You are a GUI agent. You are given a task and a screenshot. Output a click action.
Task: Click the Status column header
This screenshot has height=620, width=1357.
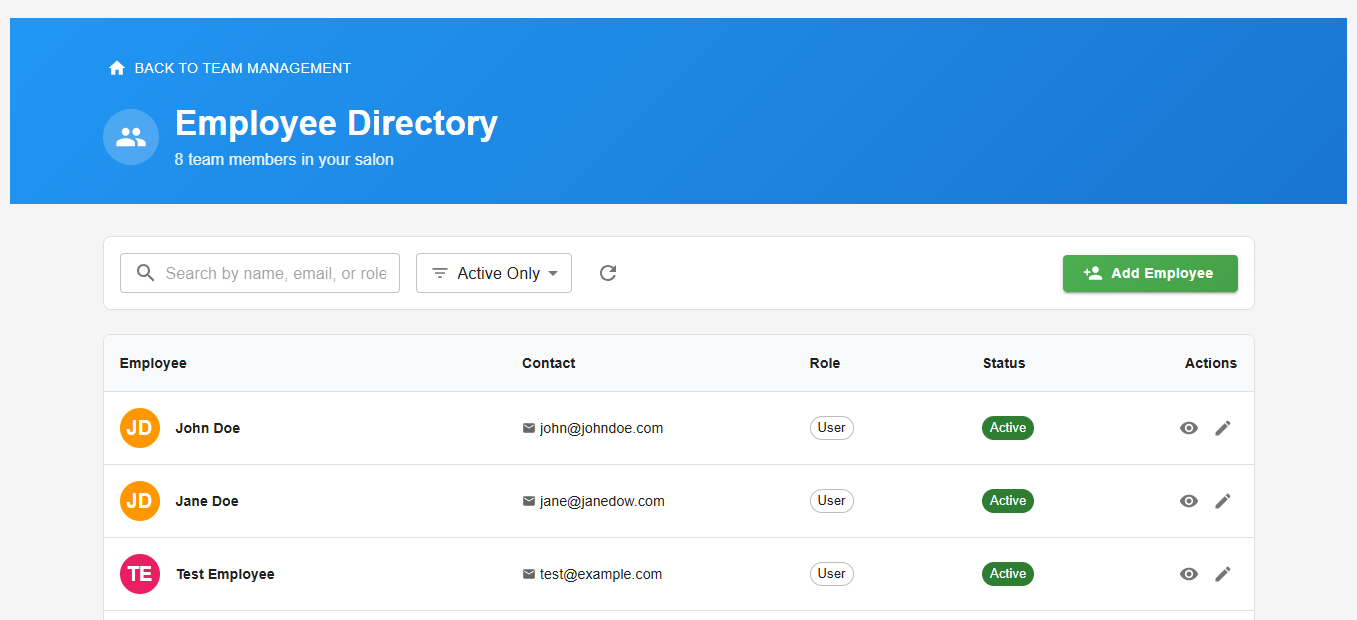click(x=1004, y=363)
